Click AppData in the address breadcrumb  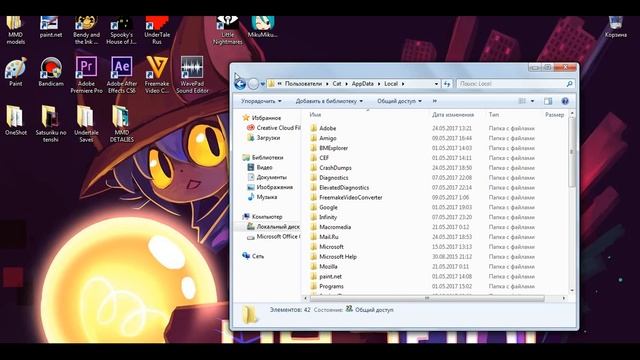point(362,84)
